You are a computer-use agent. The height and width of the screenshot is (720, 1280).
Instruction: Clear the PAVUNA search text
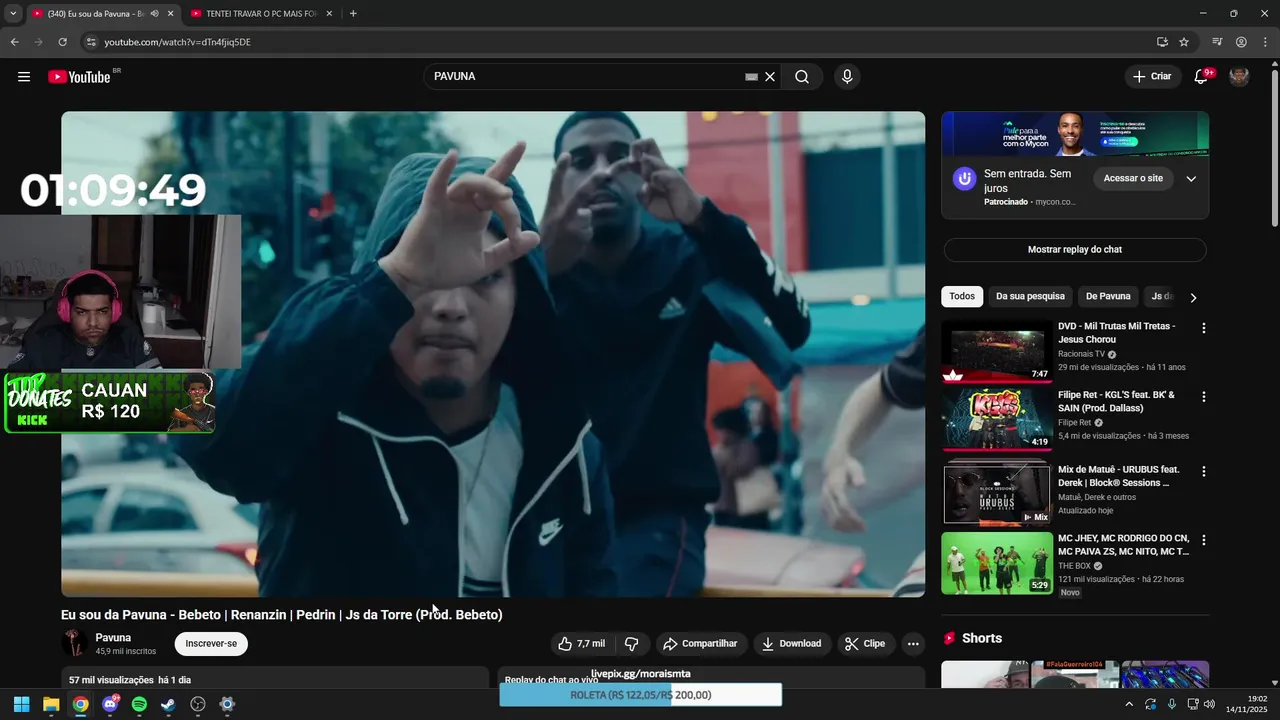click(x=770, y=77)
